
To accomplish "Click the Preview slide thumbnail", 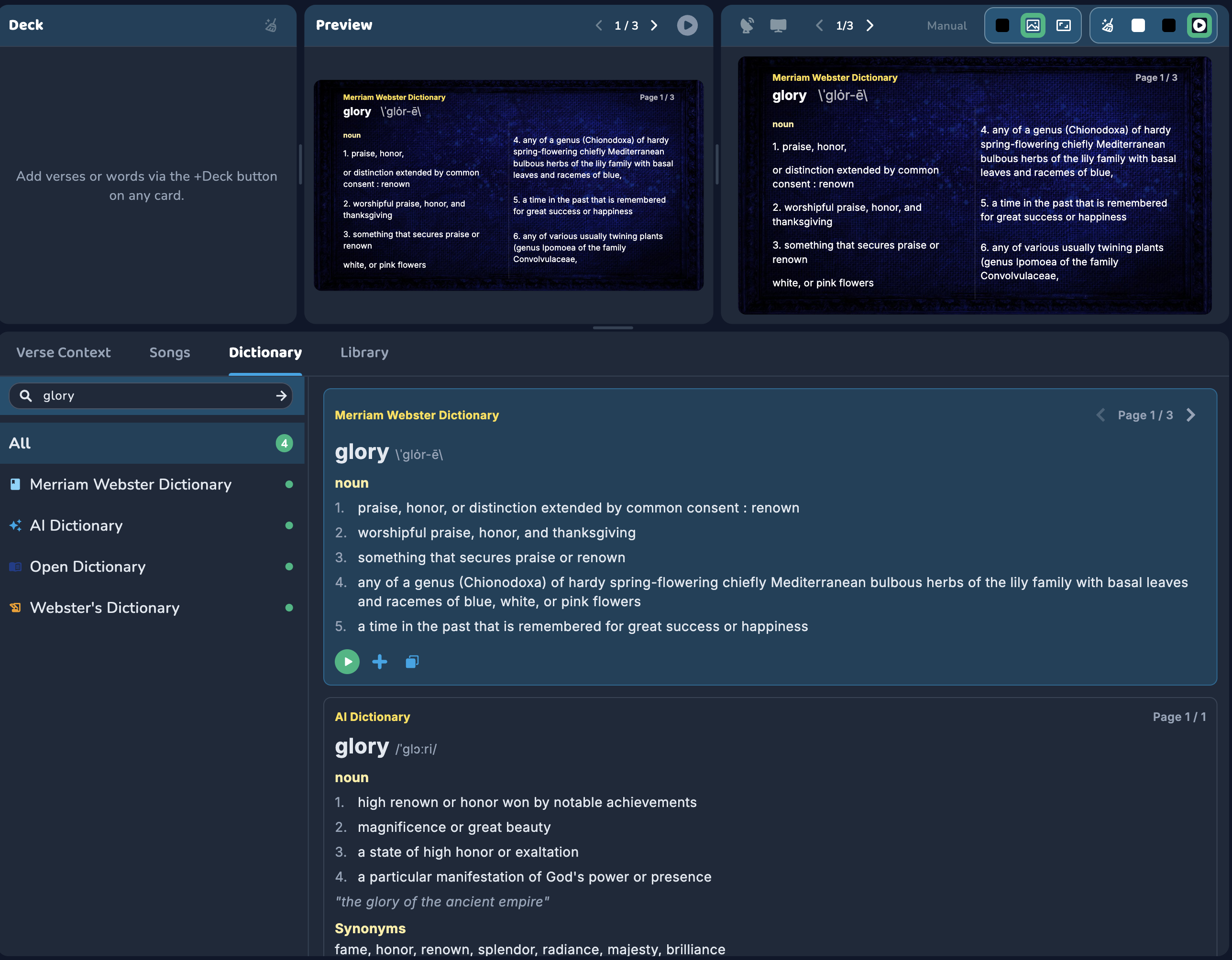I will (x=508, y=185).
